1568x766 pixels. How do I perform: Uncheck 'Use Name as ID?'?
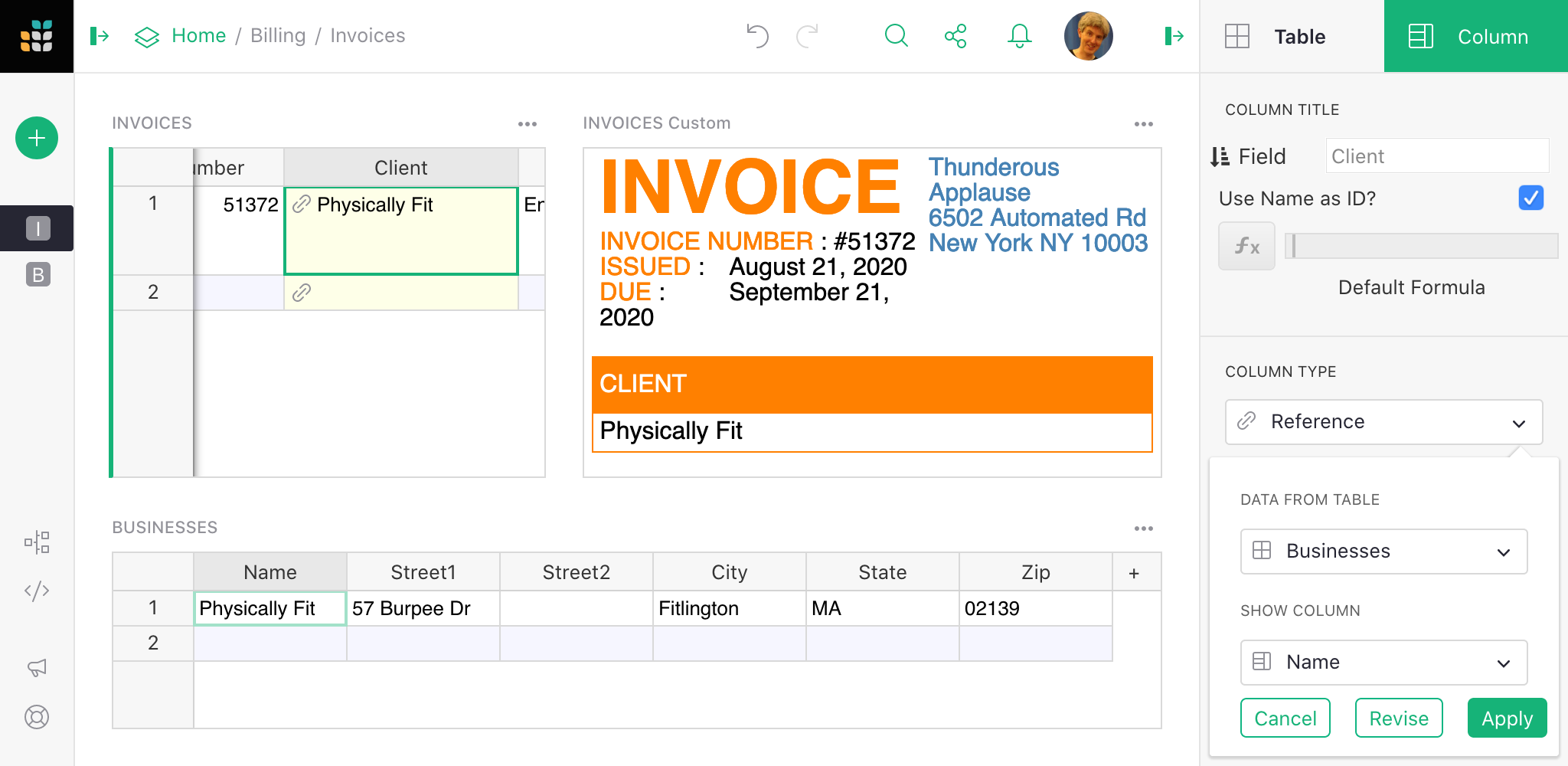(1530, 198)
